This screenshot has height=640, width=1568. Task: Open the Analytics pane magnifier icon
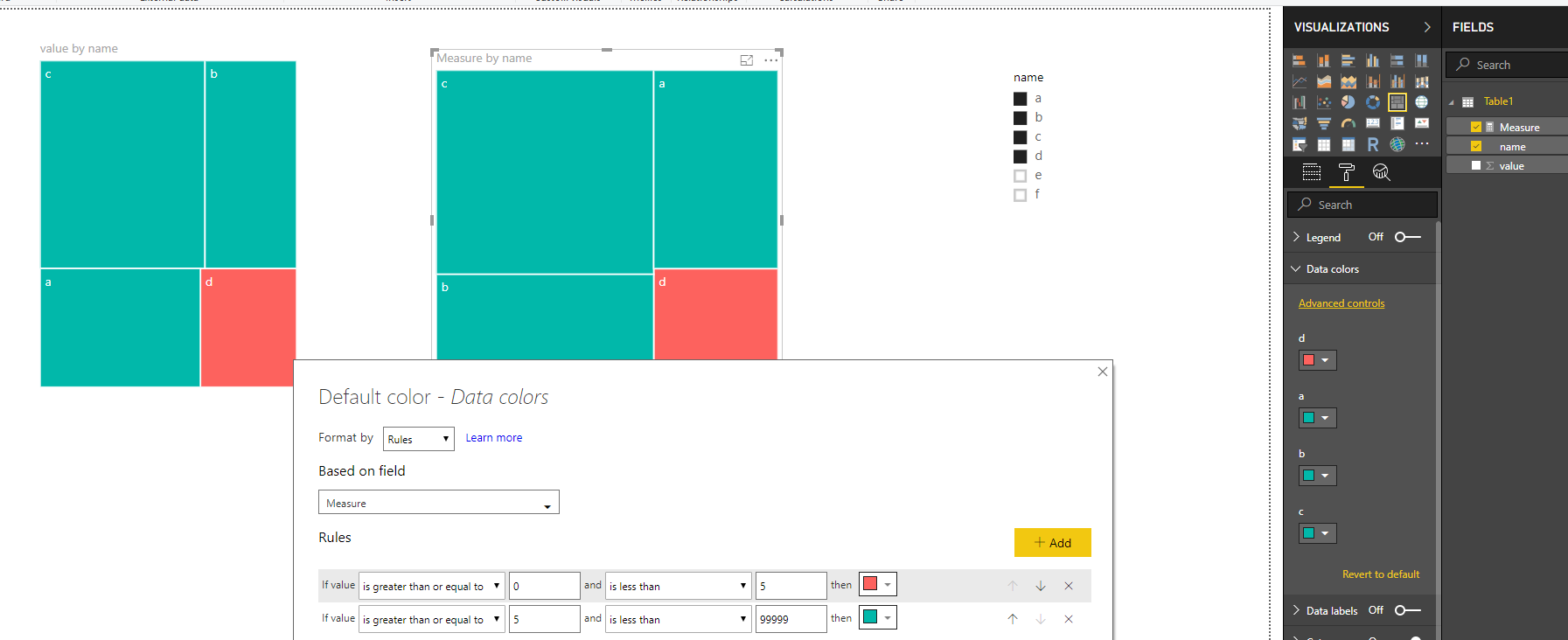pyautogui.click(x=1381, y=172)
